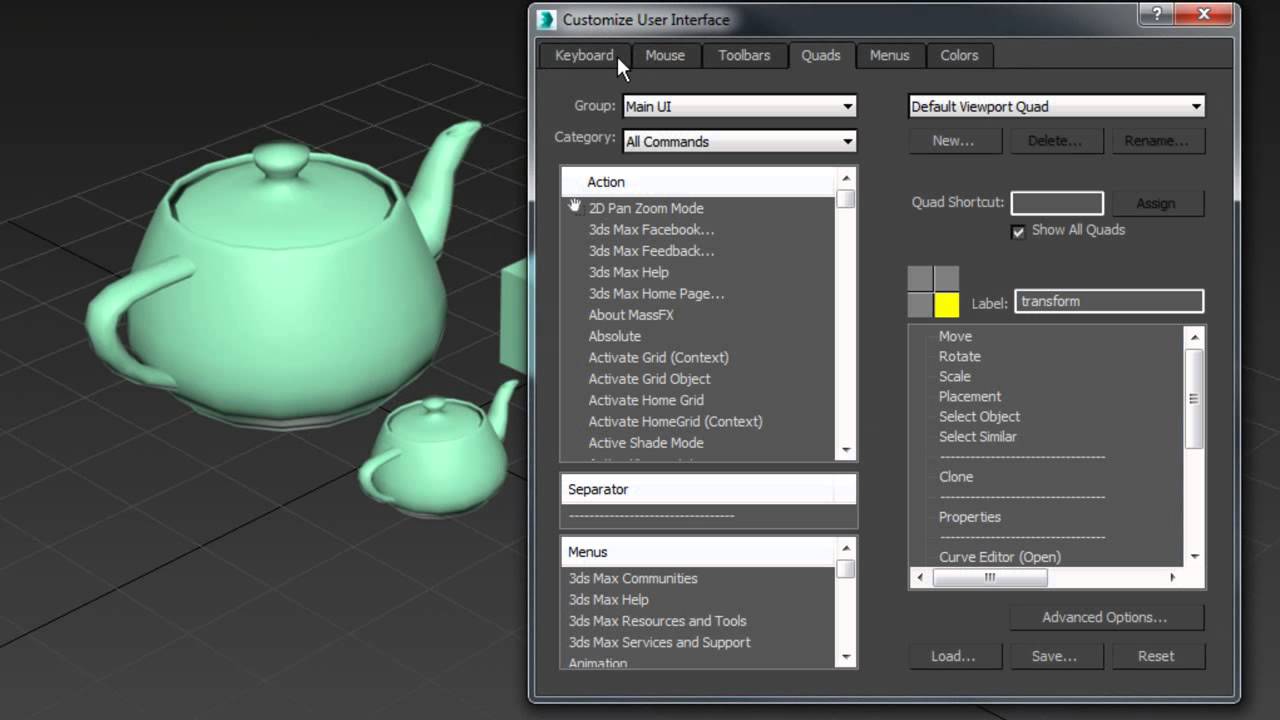
Task: Click the Action list scroll-down arrow
Action: [847, 450]
